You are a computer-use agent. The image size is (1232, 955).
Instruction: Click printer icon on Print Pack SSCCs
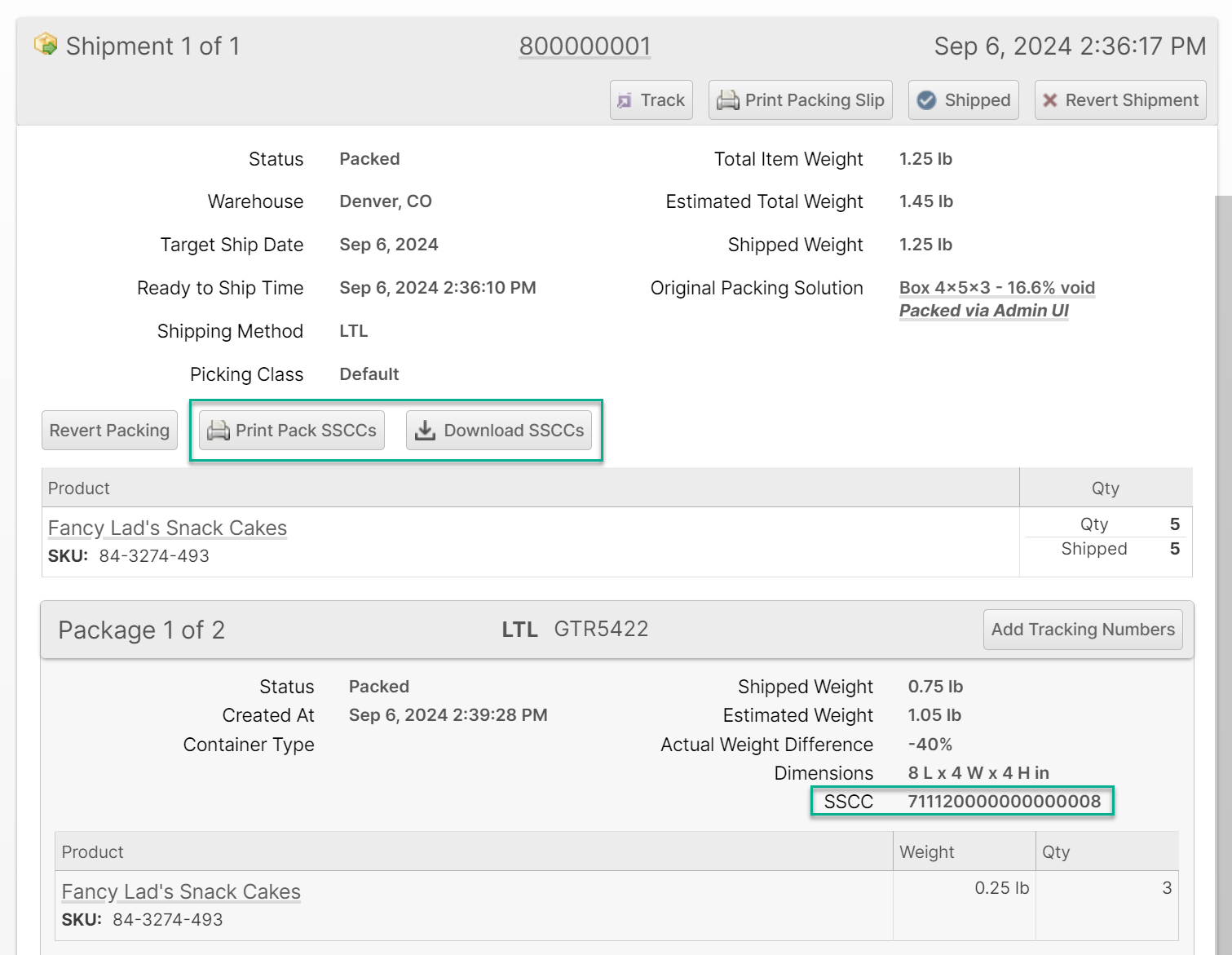[218, 431]
